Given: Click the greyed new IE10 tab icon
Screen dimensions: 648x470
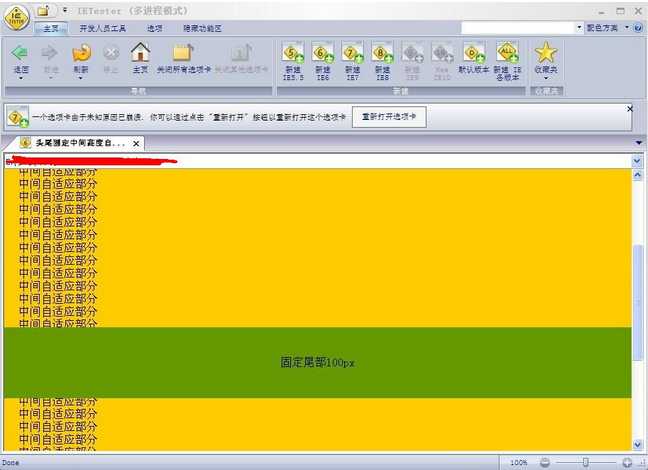Looking at the screenshot, I should 442,52.
